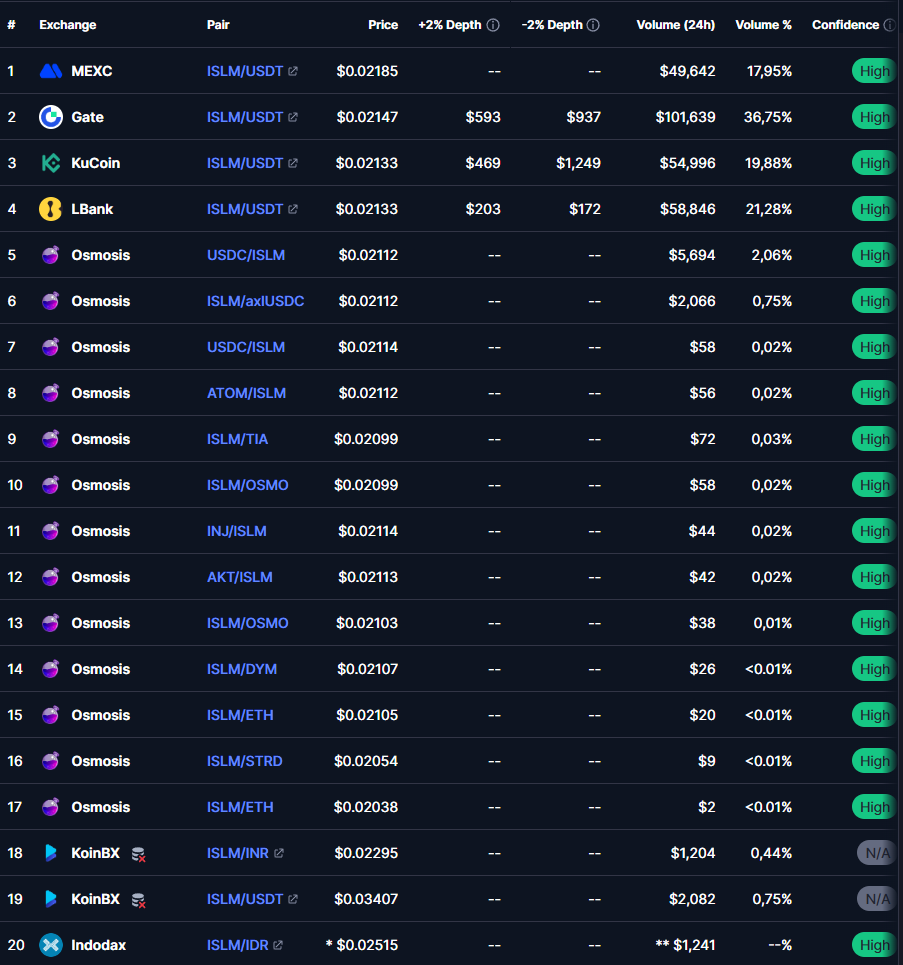
Task: Select the $101,639 volume cell
Action: point(685,117)
